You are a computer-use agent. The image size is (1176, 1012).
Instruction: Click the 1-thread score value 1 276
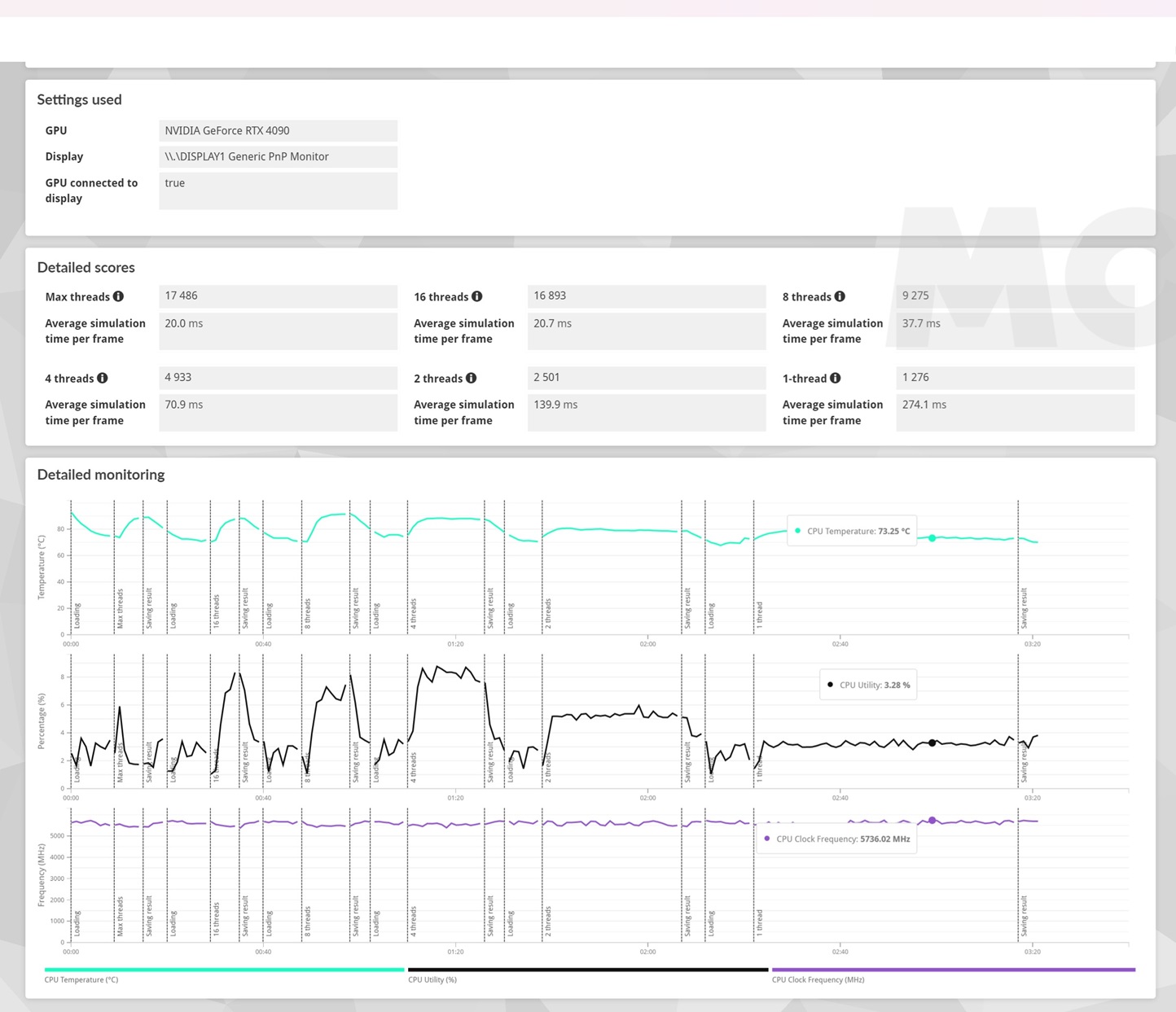click(x=1014, y=378)
